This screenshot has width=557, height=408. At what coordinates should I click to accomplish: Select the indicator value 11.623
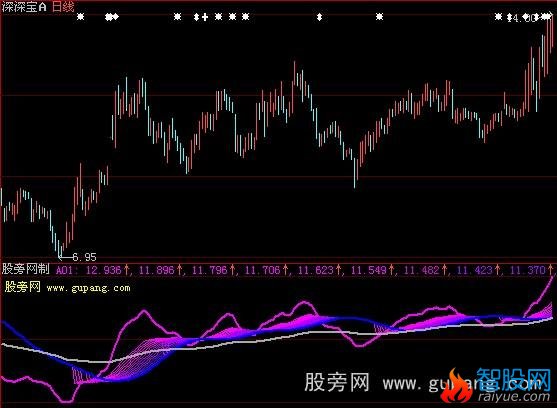315,270
